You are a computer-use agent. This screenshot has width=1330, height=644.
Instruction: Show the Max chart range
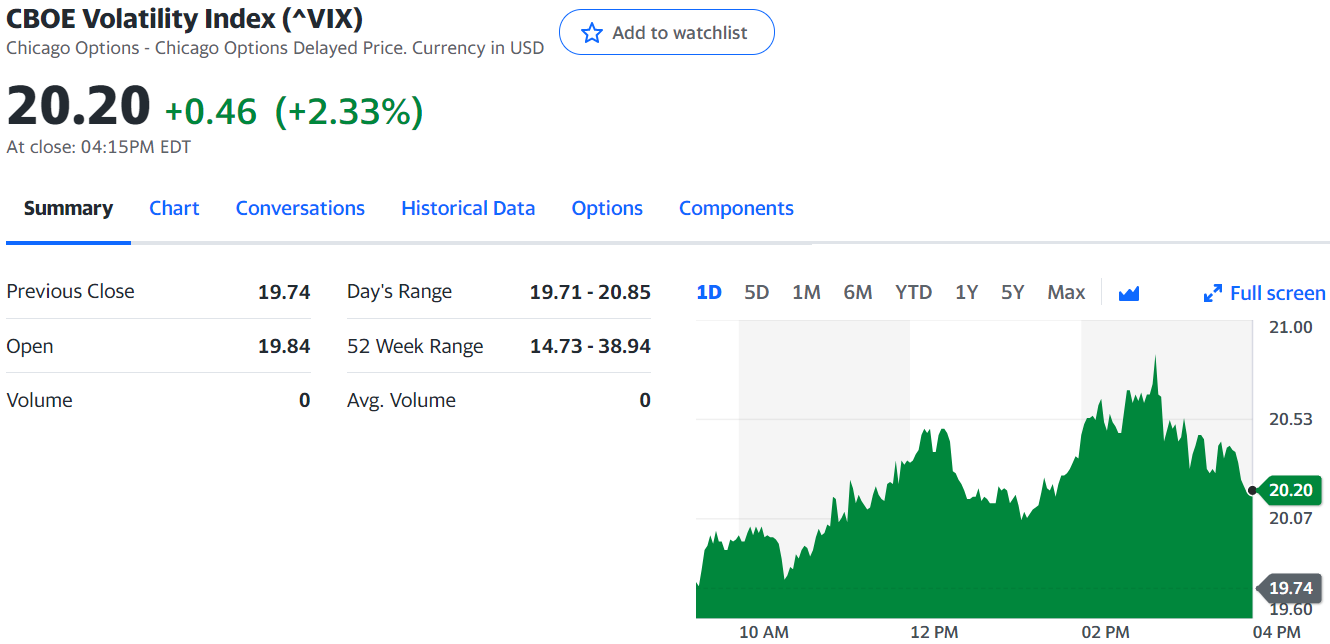[1066, 292]
